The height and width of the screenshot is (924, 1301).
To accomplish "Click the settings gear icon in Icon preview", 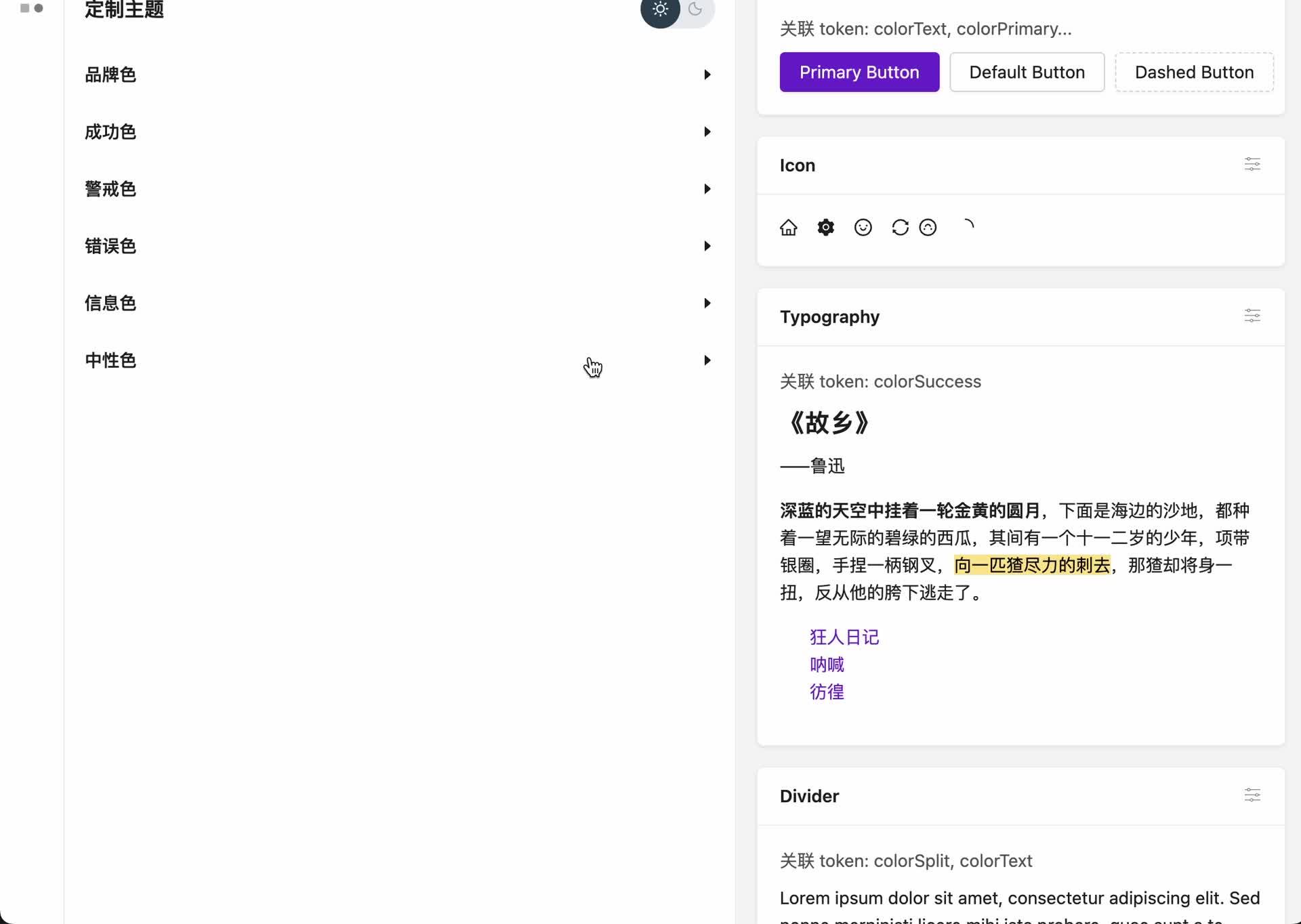I will 825,227.
